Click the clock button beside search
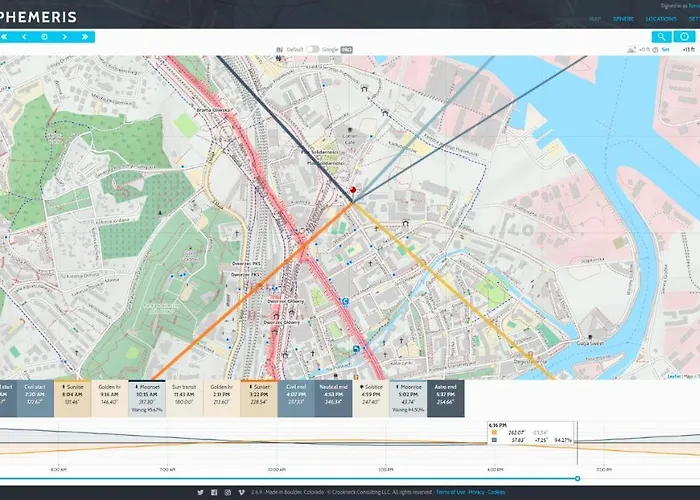Viewport: 700px width, 500px height. [x=686, y=37]
